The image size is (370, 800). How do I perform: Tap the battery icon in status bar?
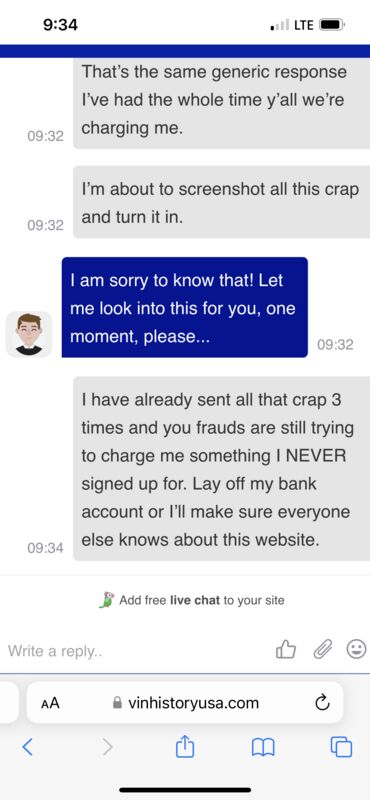coord(332,24)
